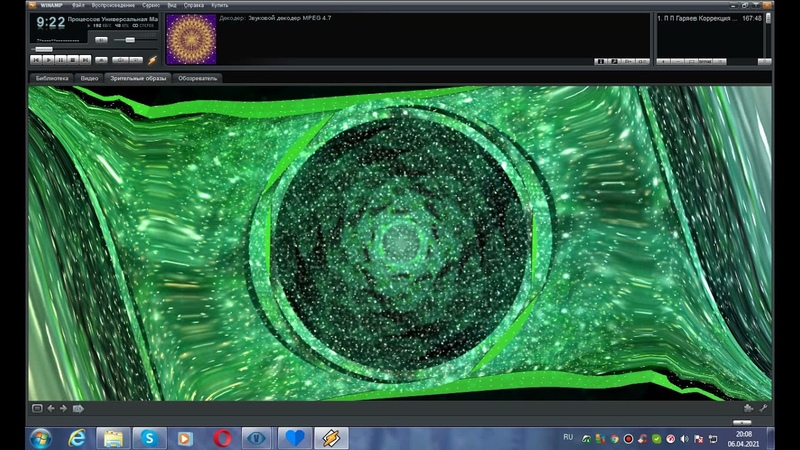Click the album art thumbnail
Image resolution: width=800 pixels, height=450 pixels.
pyautogui.click(x=190, y=39)
